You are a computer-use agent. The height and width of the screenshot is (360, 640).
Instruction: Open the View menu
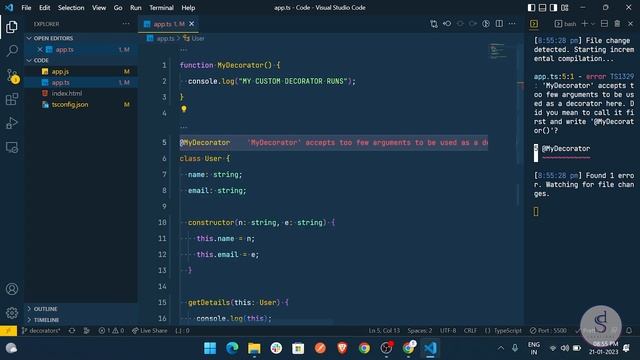tap(99, 8)
